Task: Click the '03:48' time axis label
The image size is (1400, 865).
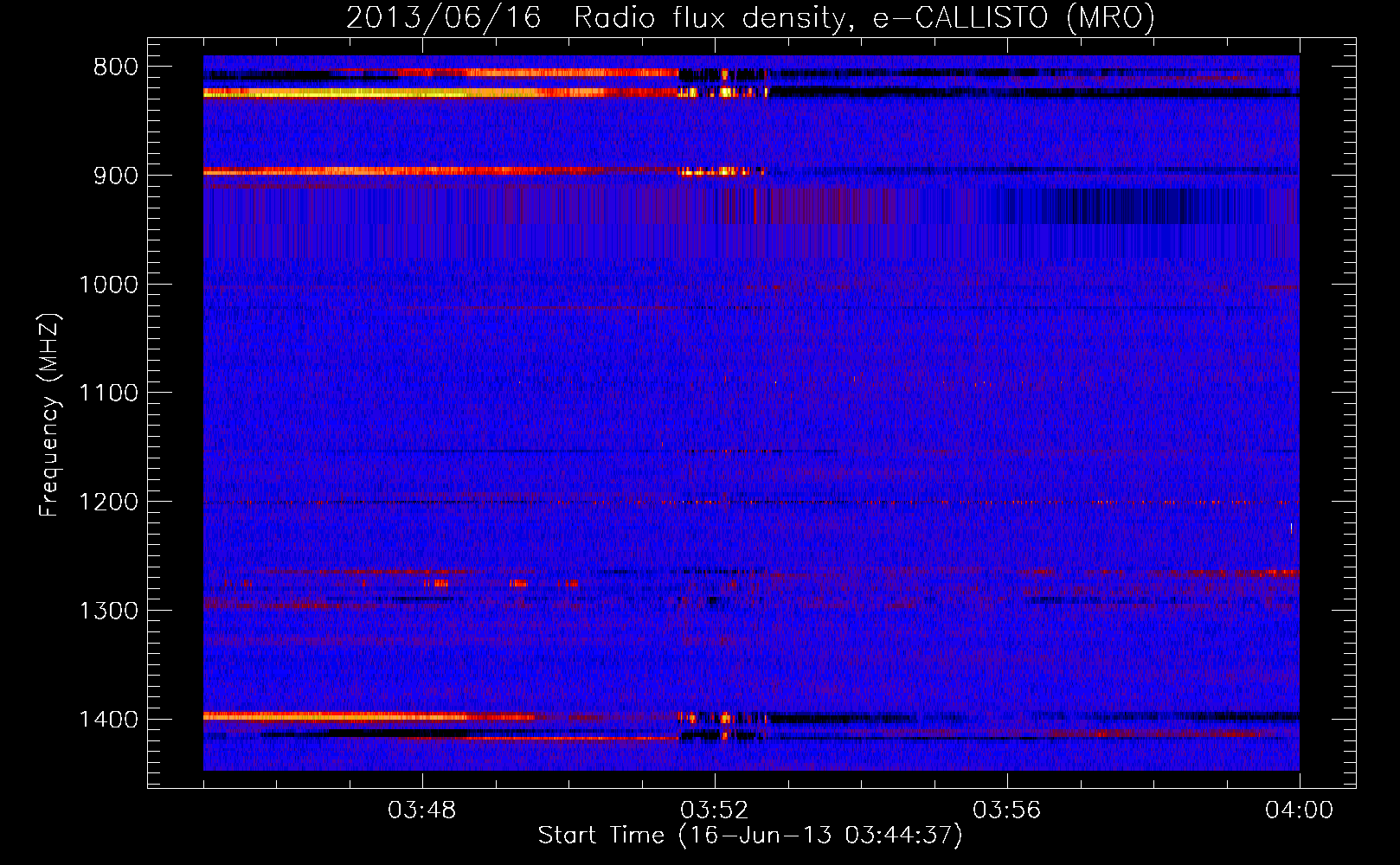Action: (422, 811)
